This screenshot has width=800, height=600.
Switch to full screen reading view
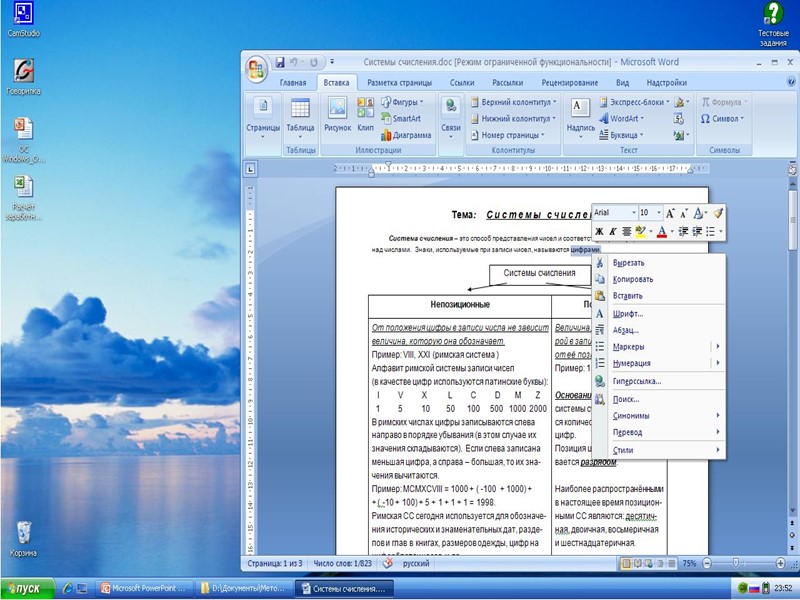click(637, 563)
